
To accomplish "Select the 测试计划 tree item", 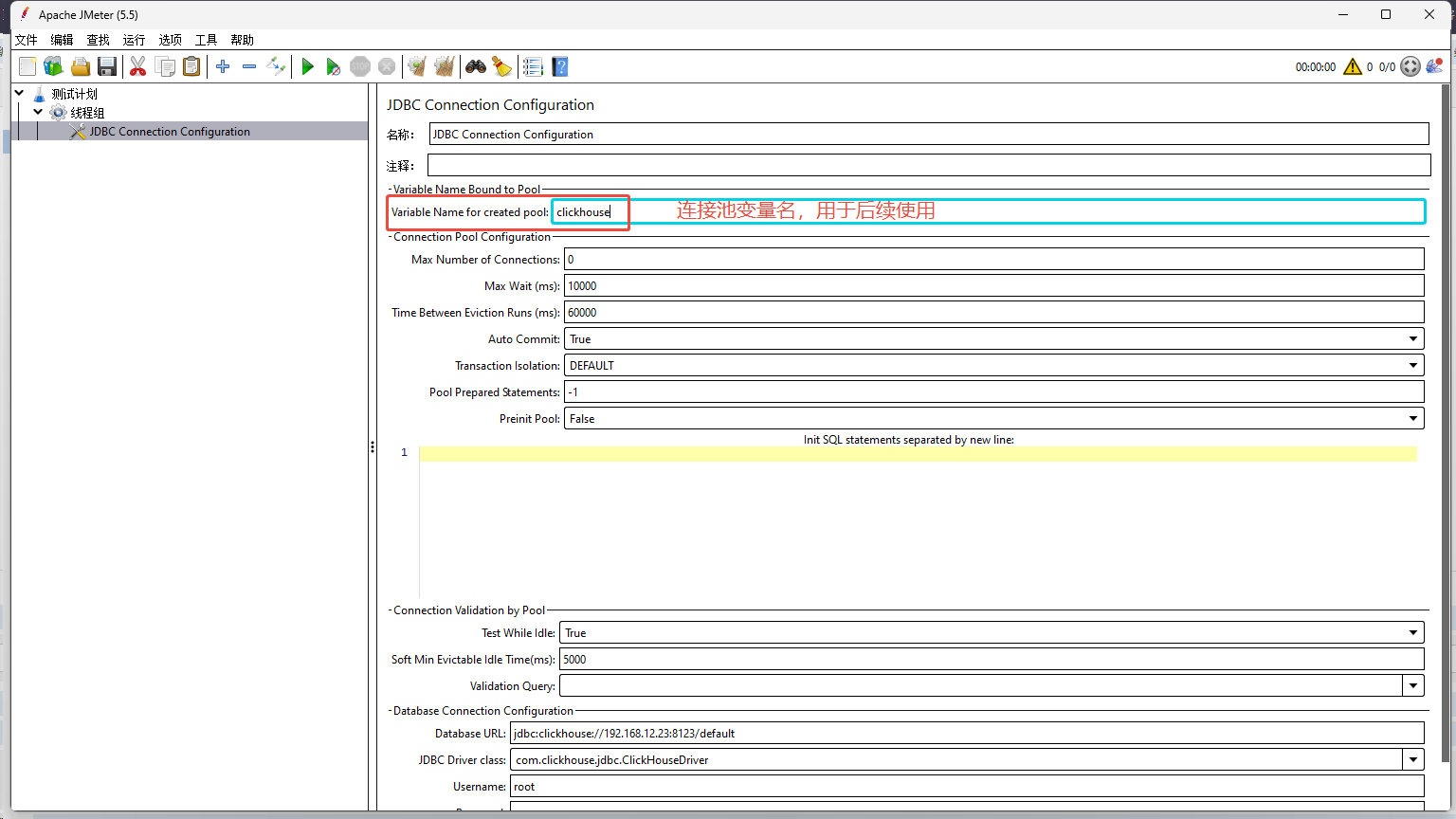I will [x=74, y=94].
